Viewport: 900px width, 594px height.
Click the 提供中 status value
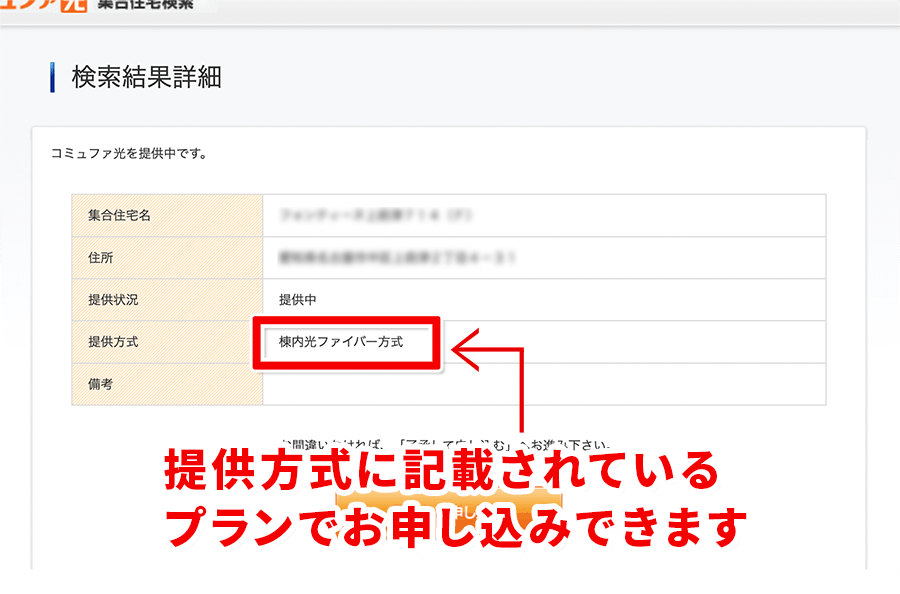click(x=298, y=299)
